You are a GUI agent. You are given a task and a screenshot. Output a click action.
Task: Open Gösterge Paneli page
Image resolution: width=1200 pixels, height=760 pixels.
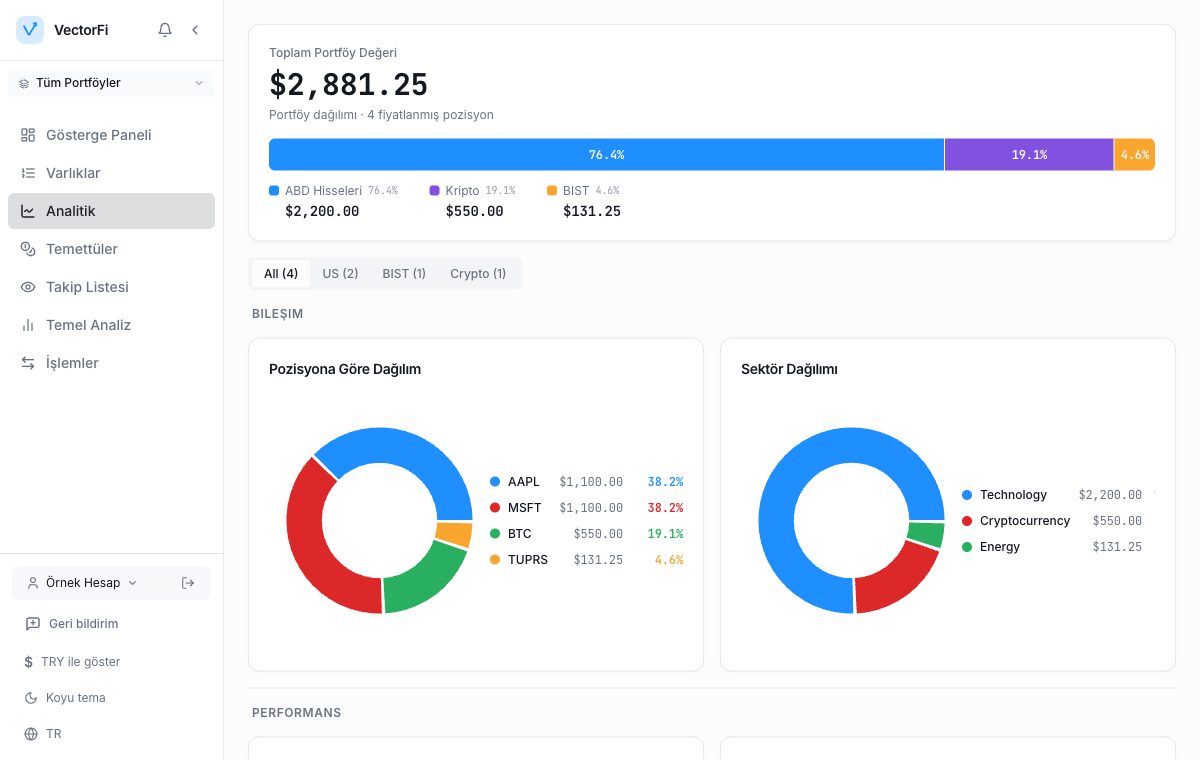pos(111,135)
